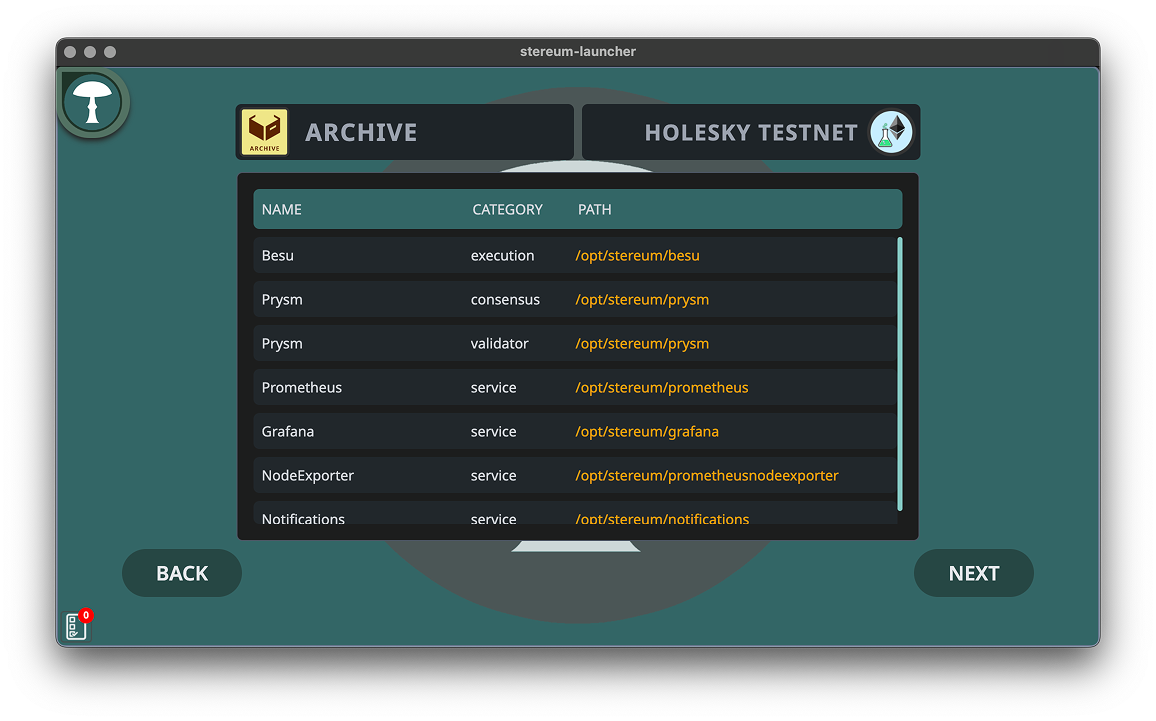Click the HOLESKY TESTNET label
The height and width of the screenshot is (721, 1156).
(751, 133)
